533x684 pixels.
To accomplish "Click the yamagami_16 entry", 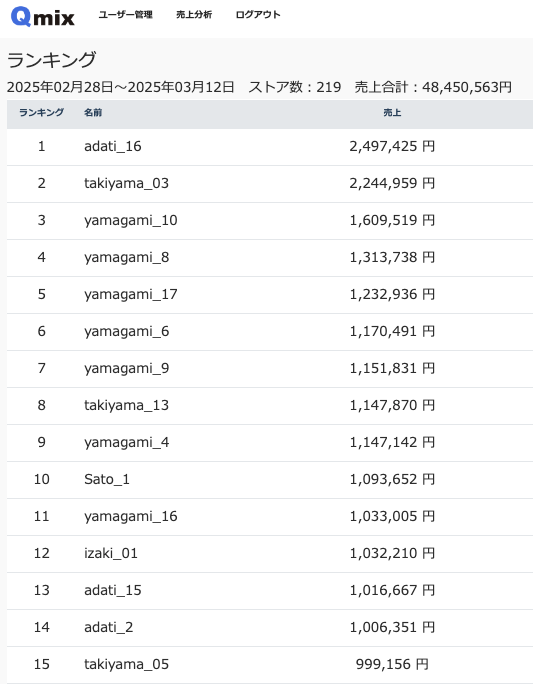I will (x=130, y=516).
